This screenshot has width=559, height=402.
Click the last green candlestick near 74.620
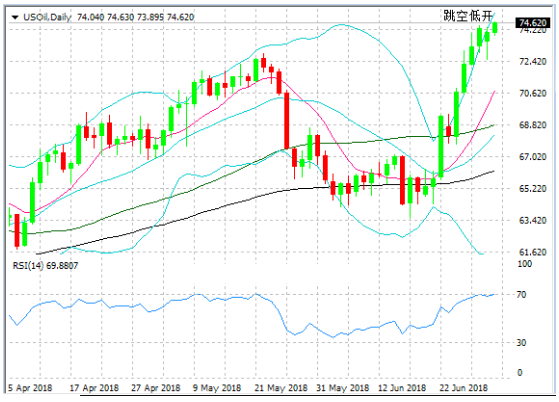pos(495,27)
